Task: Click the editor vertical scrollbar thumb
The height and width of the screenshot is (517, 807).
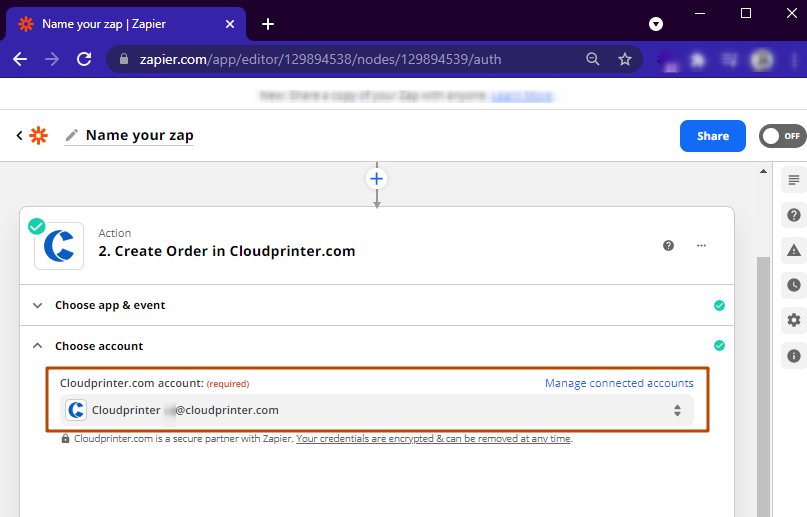Action: point(763,386)
